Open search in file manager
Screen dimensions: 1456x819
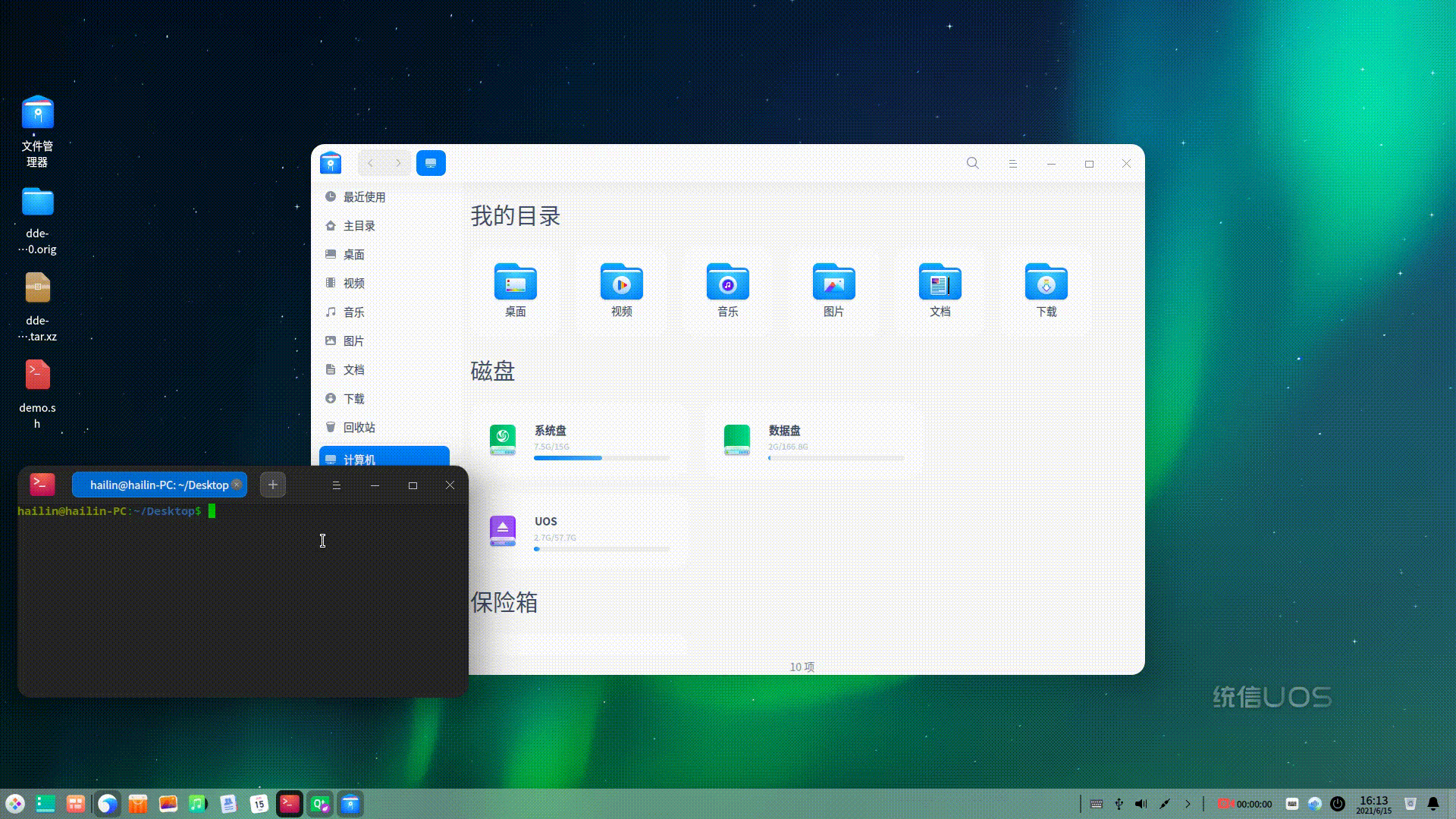point(973,163)
